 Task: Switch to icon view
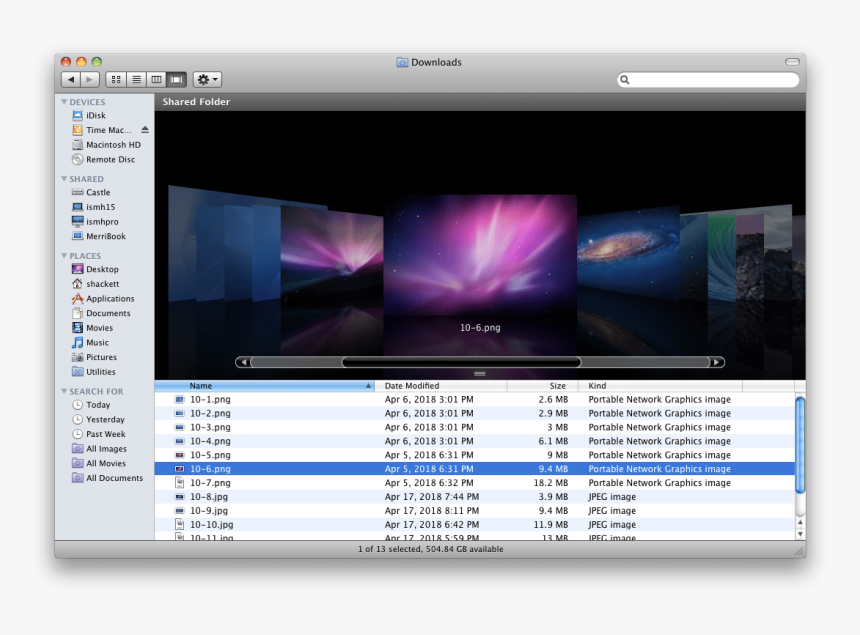[116, 80]
